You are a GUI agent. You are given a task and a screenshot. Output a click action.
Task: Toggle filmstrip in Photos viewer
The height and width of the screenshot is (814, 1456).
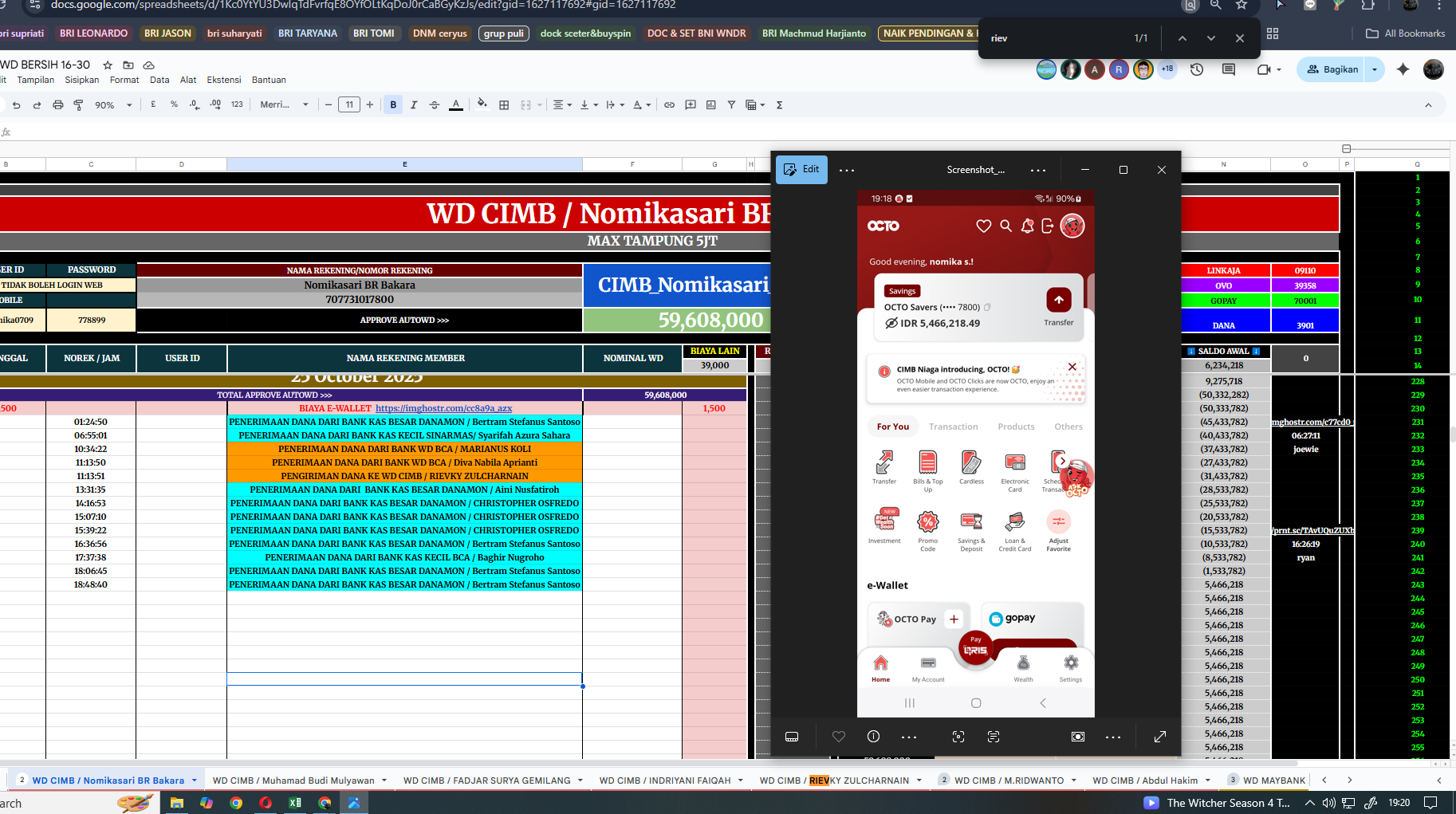pyautogui.click(x=792, y=737)
